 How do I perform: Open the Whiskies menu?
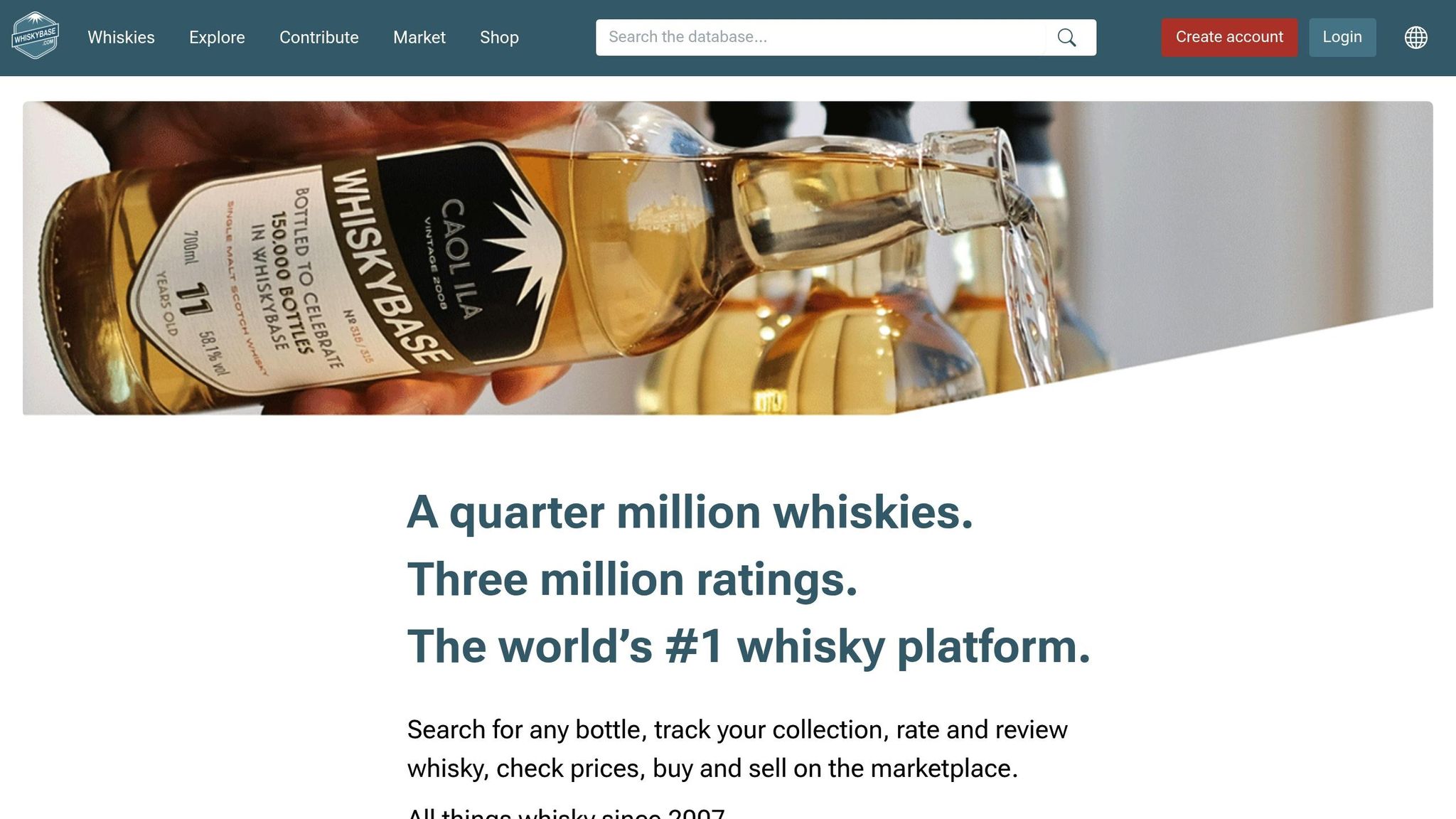(121, 37)
